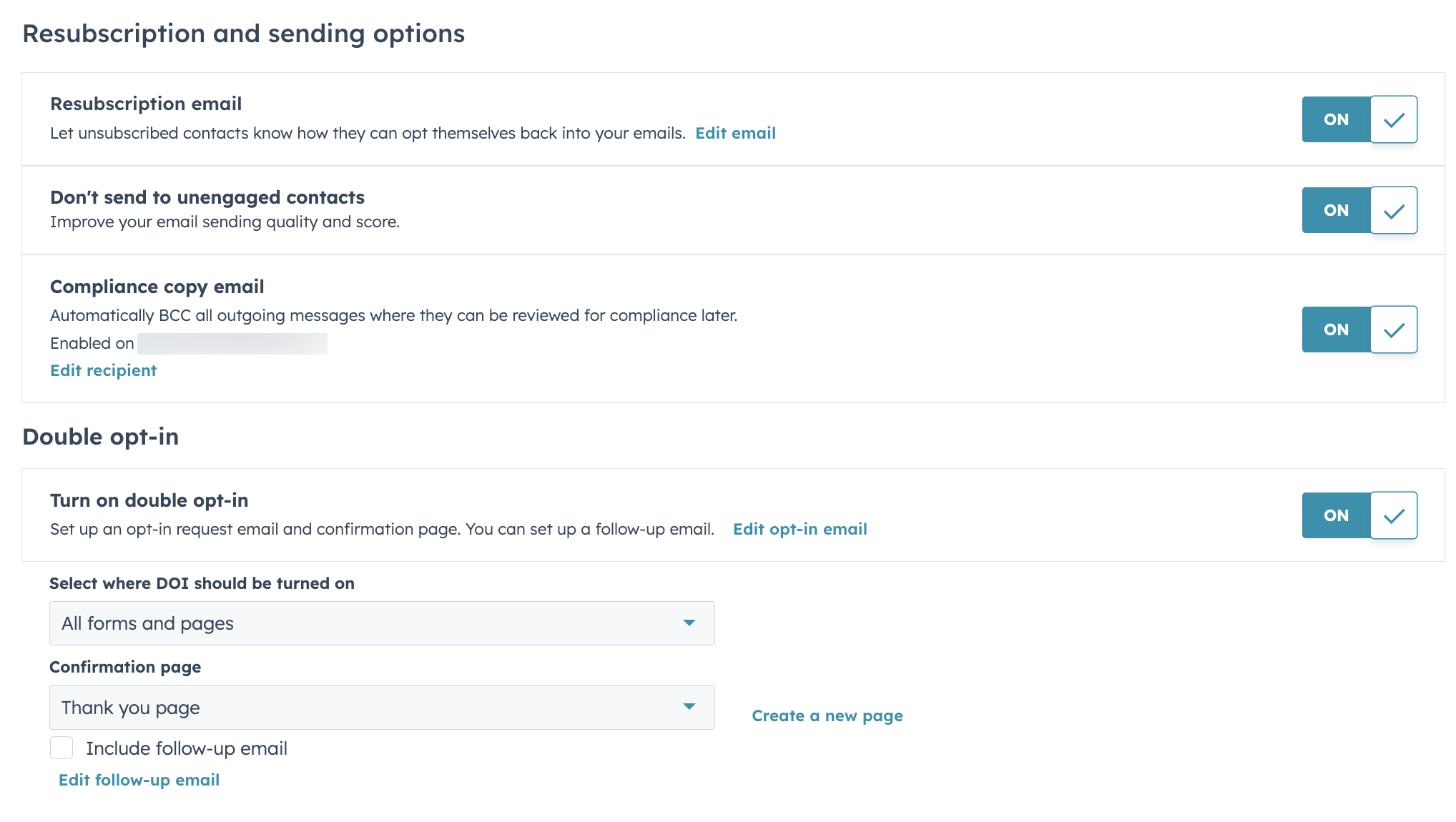1456x822 pixels.
Task: Open Edit email for resubscription
Action: [x=736, y=133]
